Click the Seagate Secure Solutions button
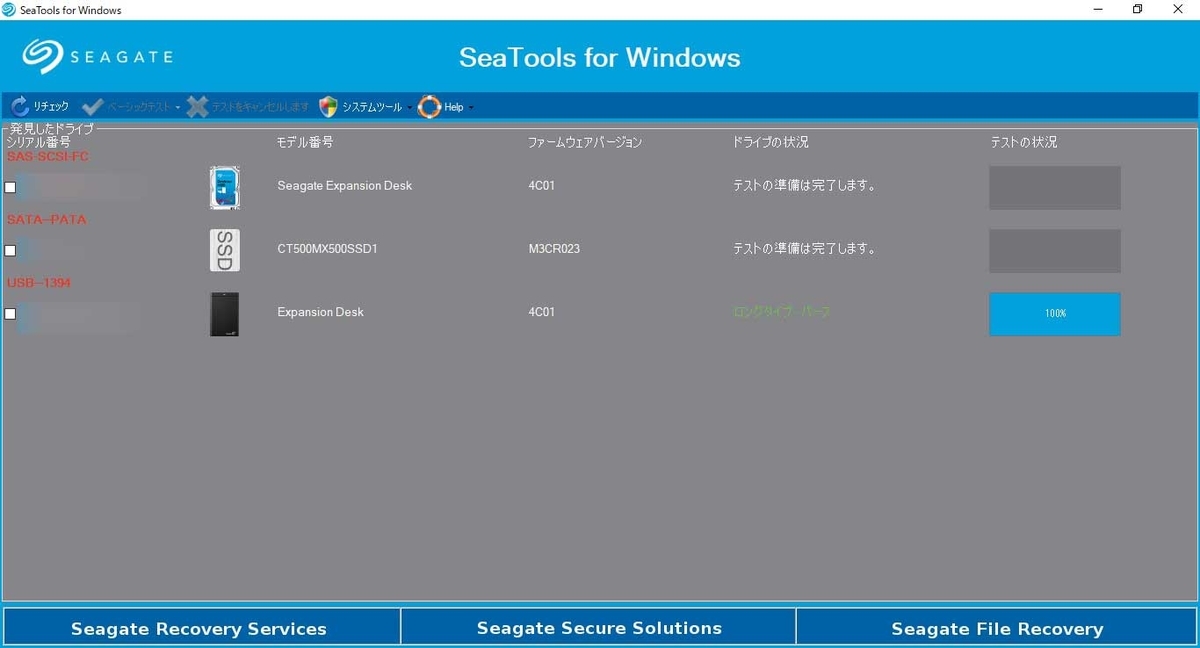 [599, 628]
